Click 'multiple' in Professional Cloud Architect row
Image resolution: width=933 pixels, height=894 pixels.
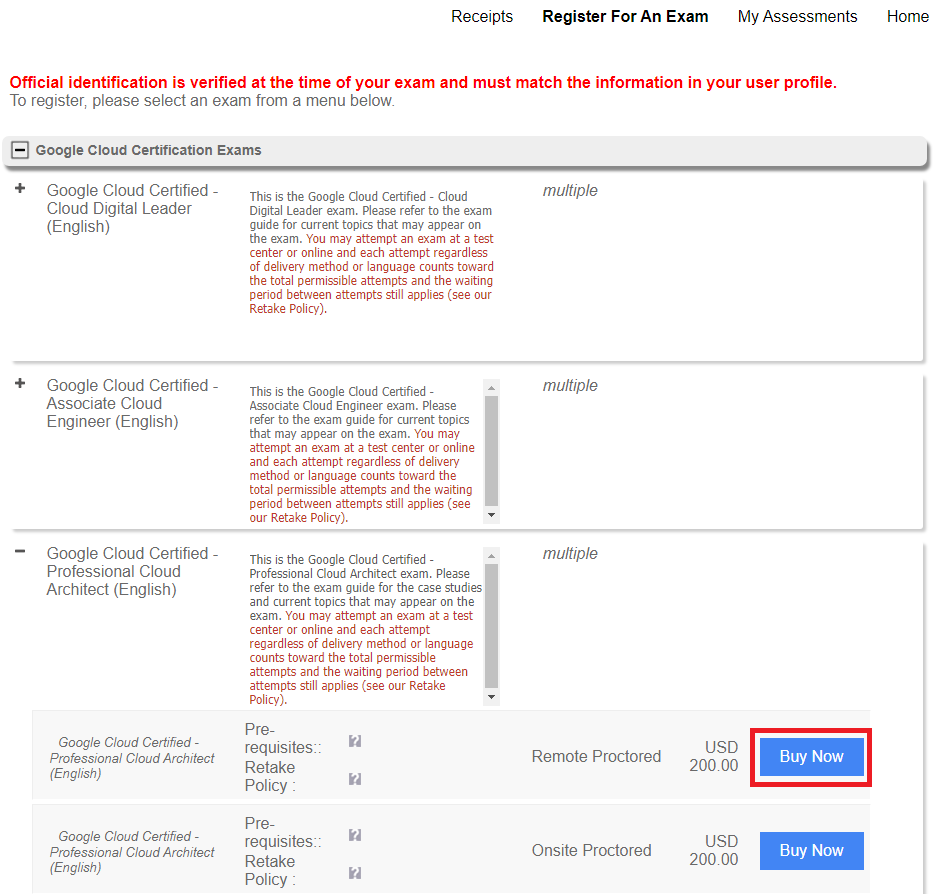click(569, 554)
